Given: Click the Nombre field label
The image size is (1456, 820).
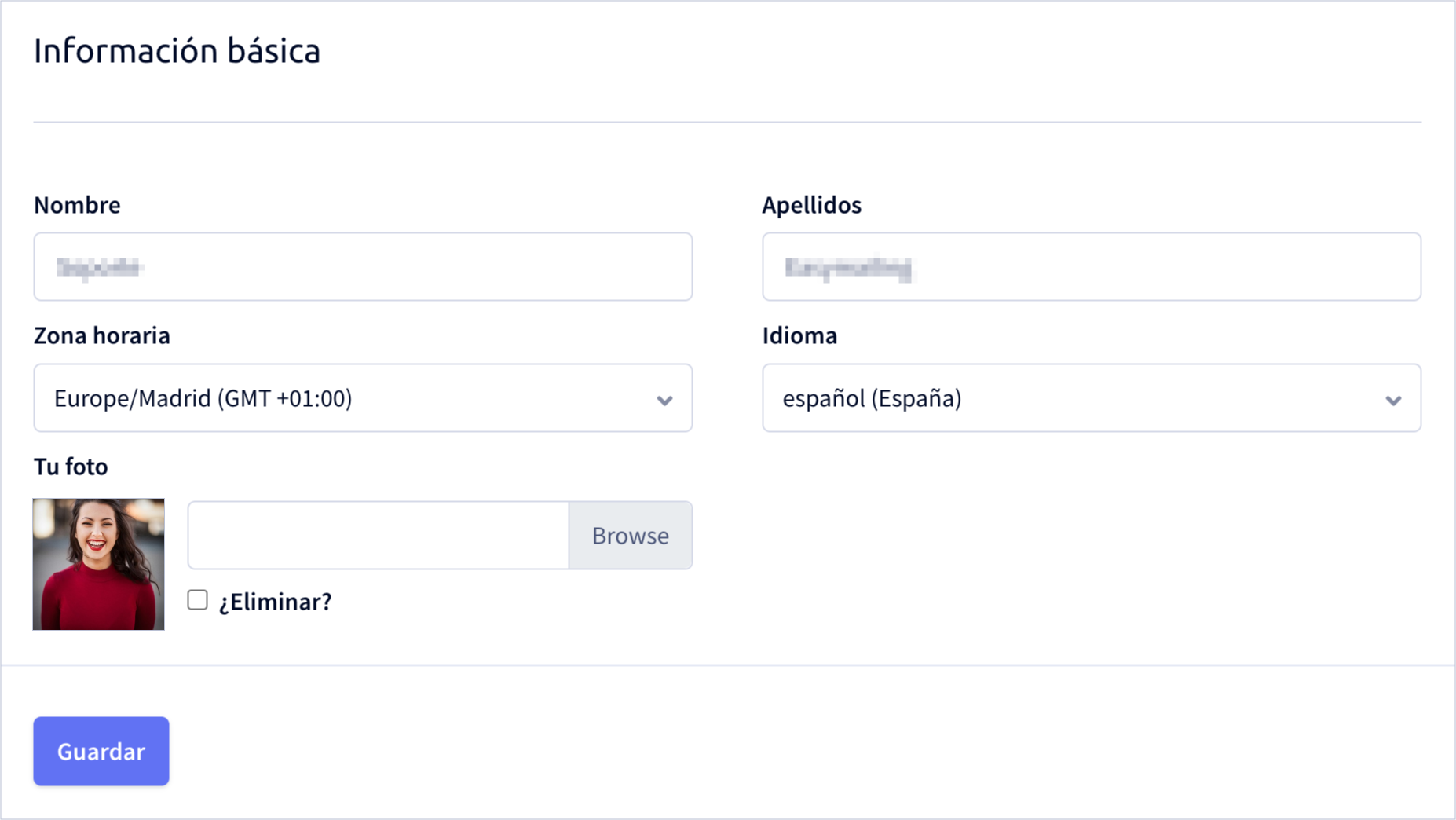Looking at the screenshot, I should (x=77, y=205).
